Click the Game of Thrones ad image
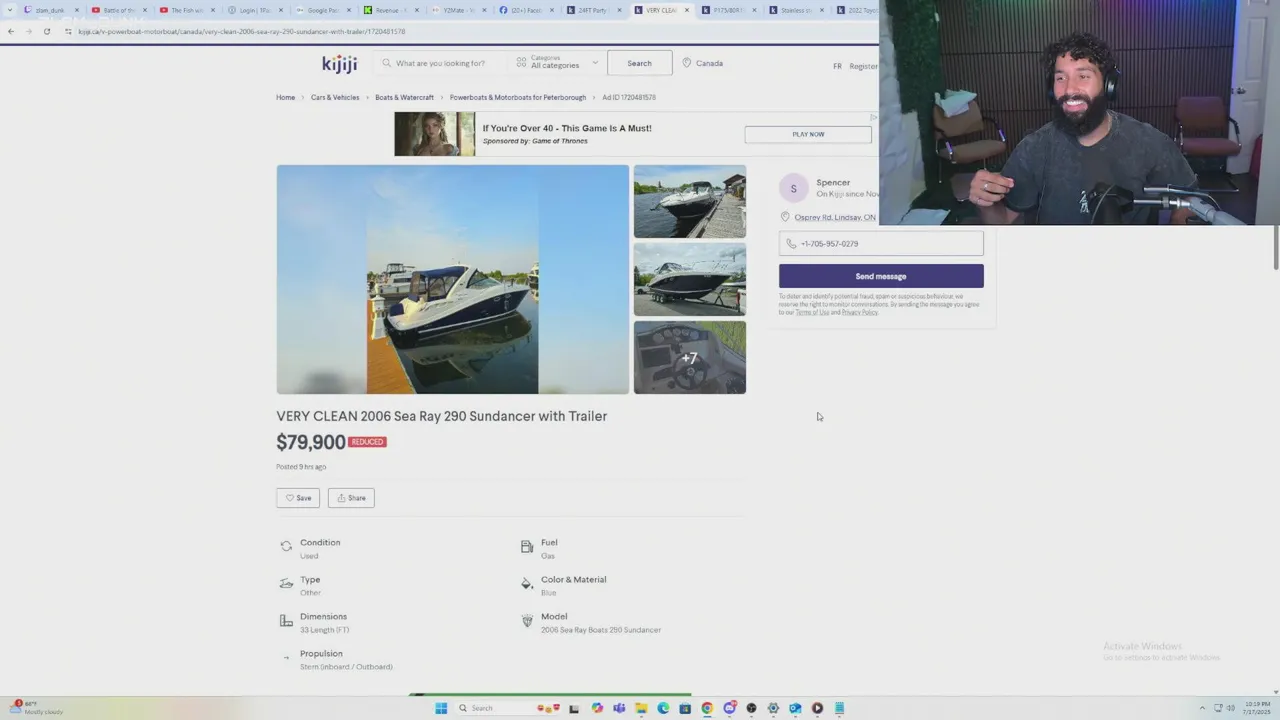Image resolution: width=1280 pixels, height=720 pixels. pos(434,134)
